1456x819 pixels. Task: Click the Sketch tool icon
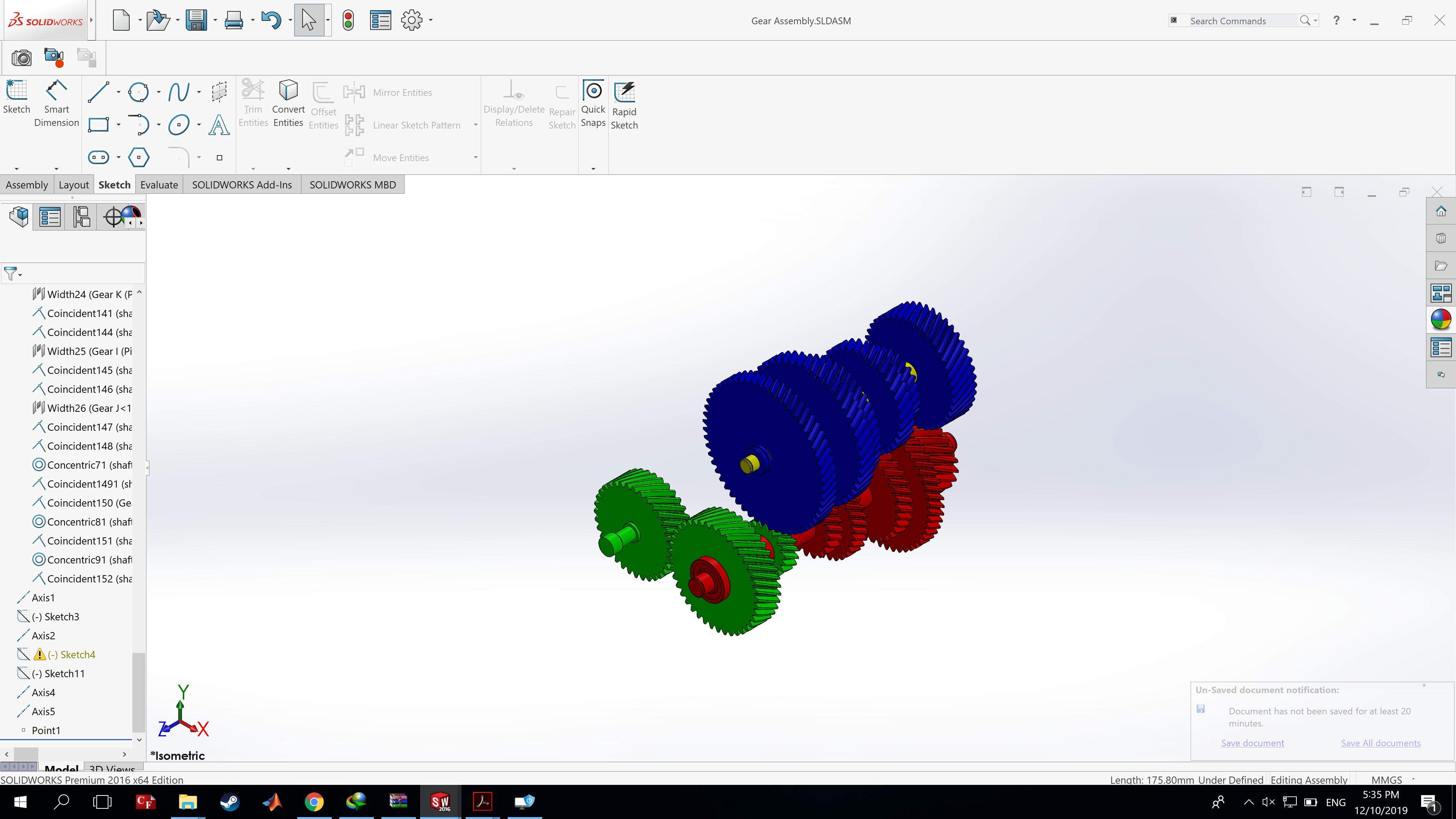click(16, 97)
